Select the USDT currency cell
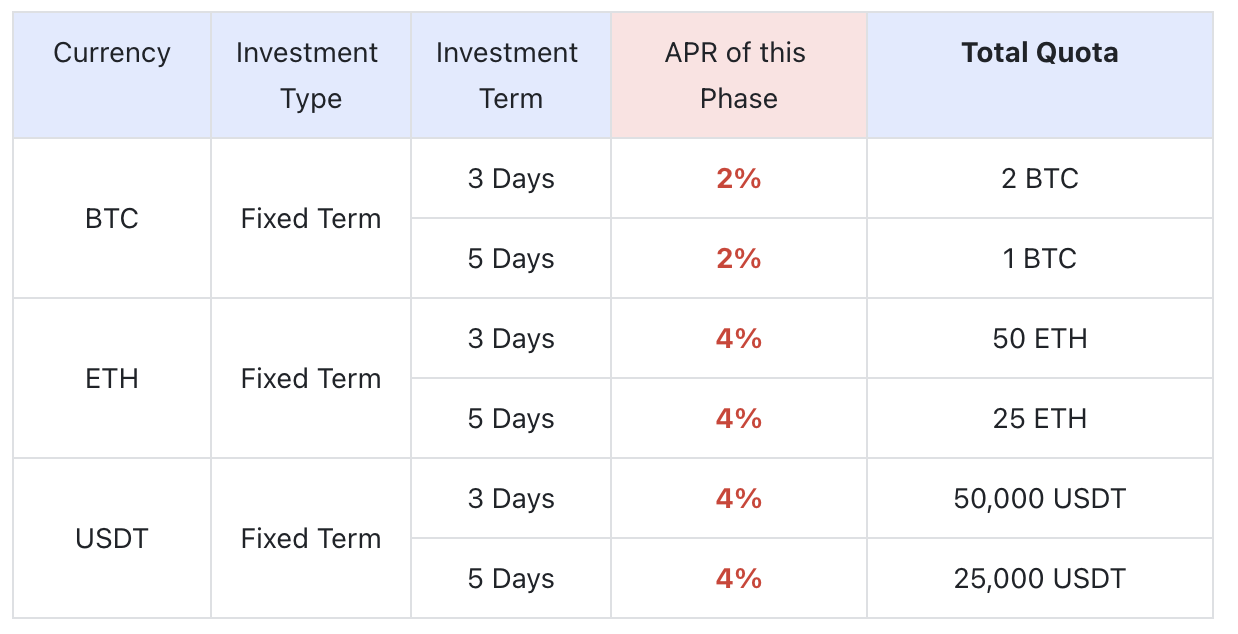The width and height of the screenshot is (1238, 634). 112,539
